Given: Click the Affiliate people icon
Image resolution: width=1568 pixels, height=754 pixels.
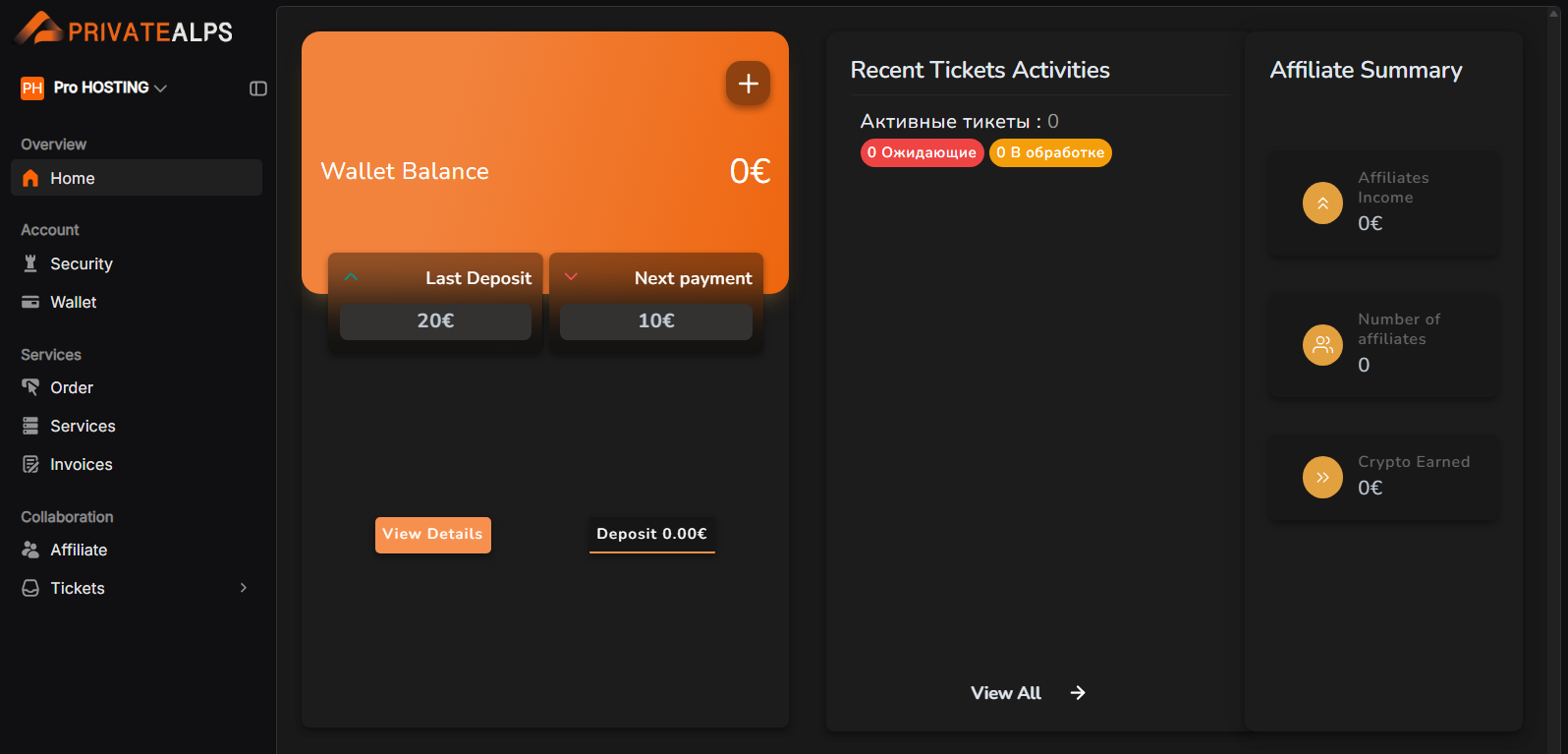Looking at the screenshot, I should pos(30,550).
